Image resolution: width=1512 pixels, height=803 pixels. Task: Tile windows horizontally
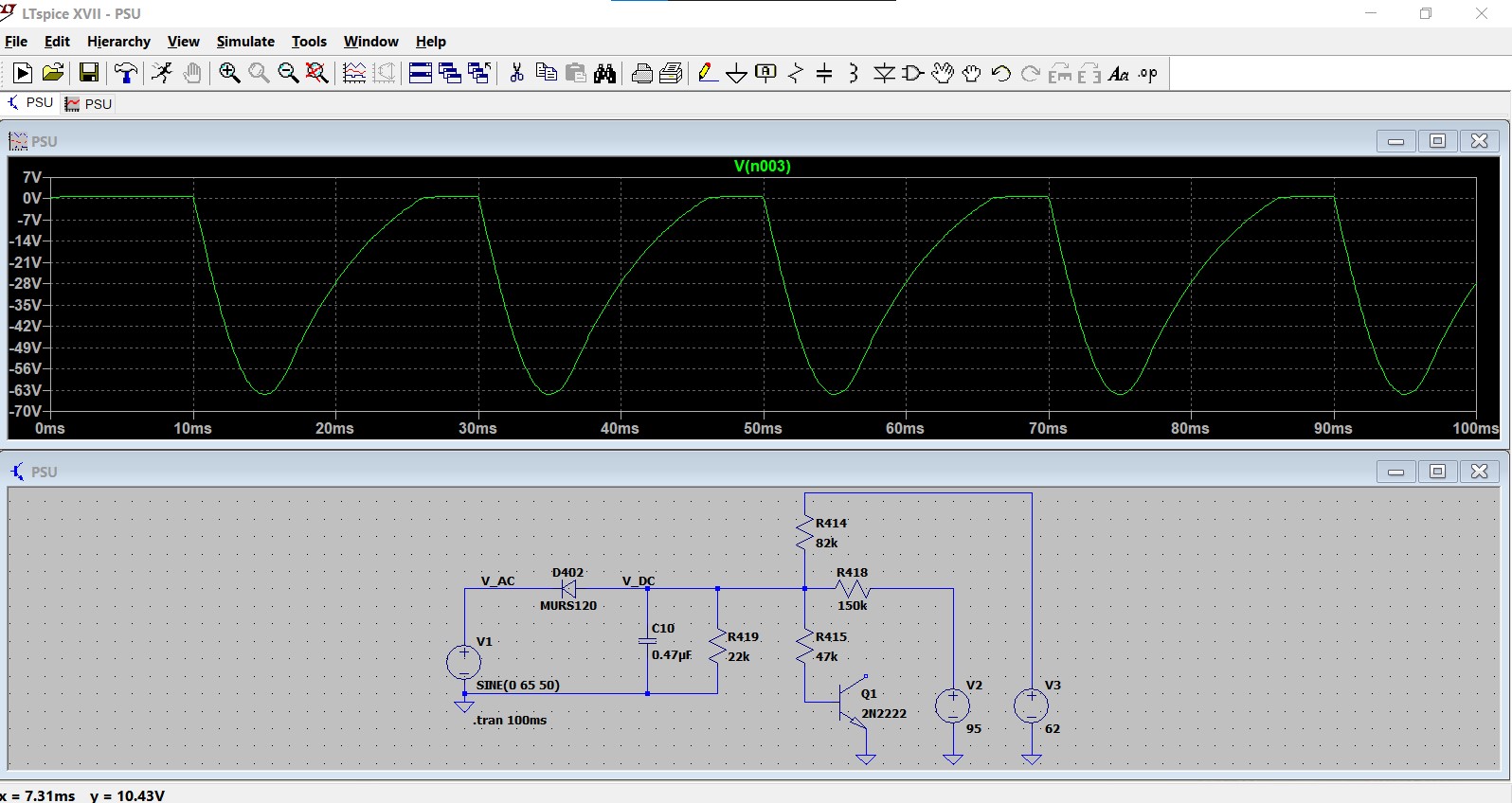421,73
